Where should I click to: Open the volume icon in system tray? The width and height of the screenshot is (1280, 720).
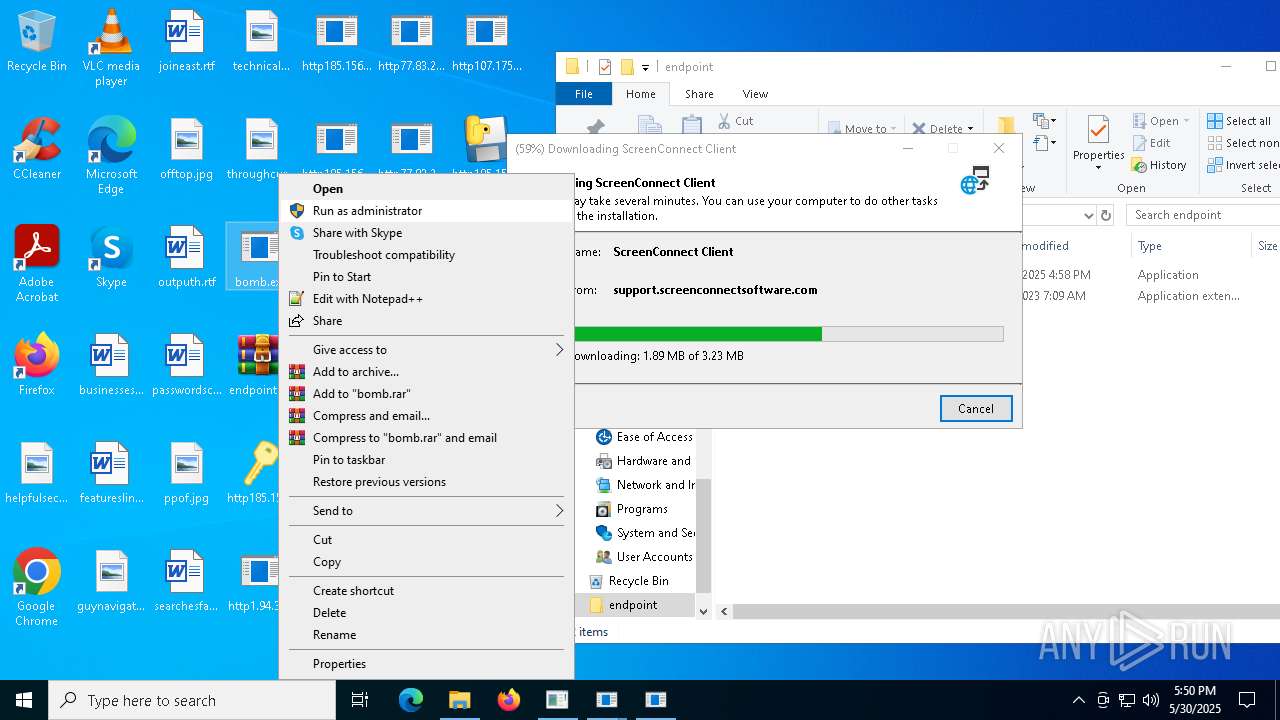pos(1151,700)
